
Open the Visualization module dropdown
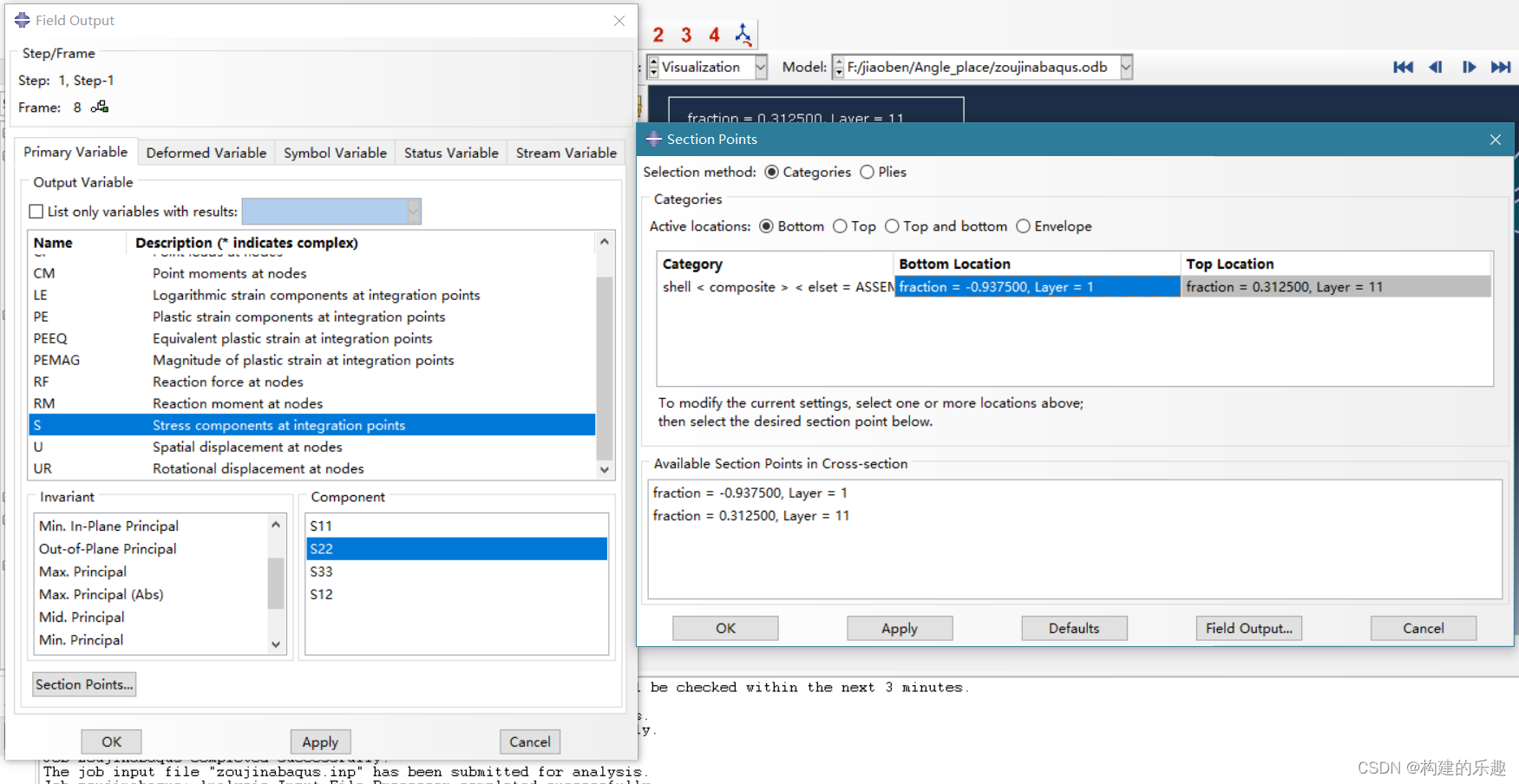pyautogui.click(x=760, y=67)
